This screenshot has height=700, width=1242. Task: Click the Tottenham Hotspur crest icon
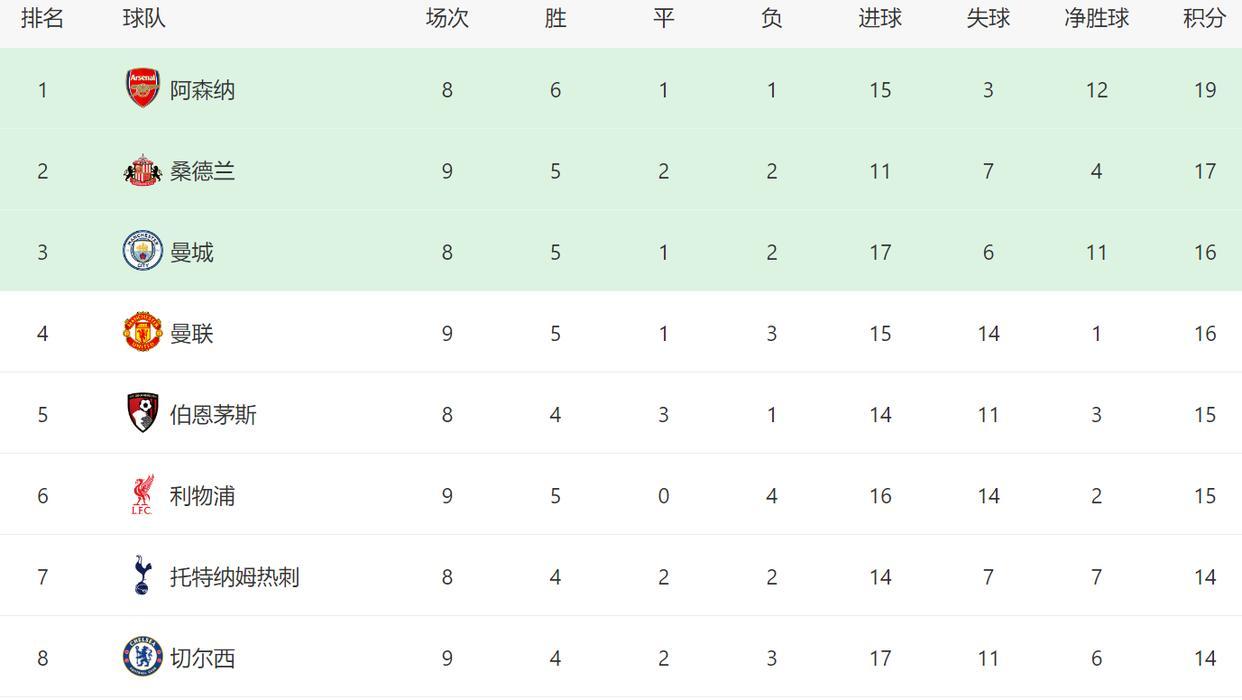coord(143,576)
